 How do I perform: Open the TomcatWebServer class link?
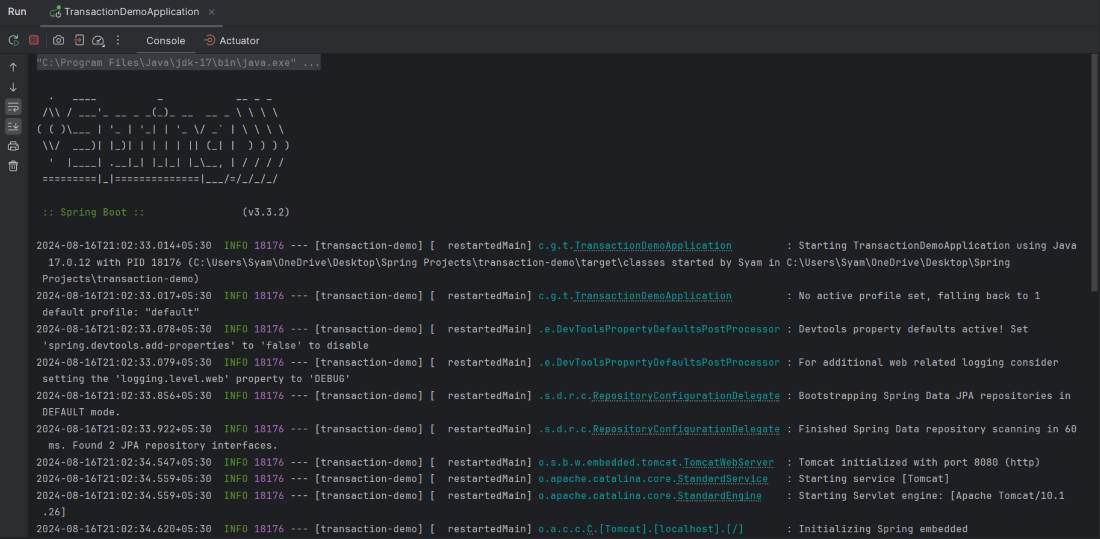point(728,462)
